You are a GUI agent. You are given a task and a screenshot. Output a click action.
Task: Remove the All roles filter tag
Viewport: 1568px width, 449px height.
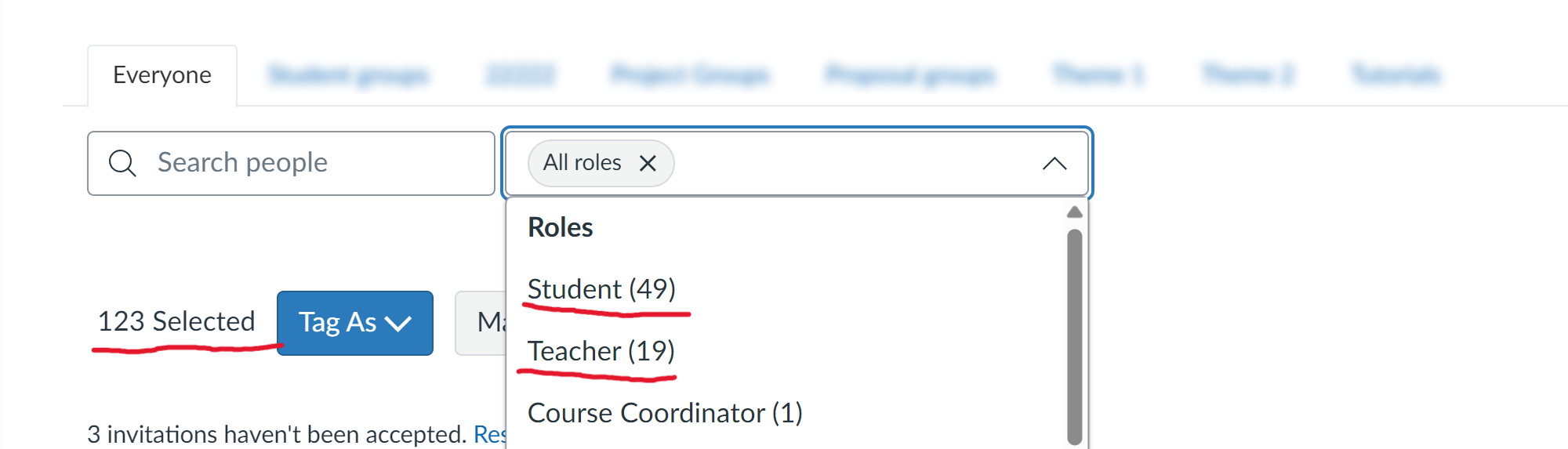click(x=648, y=163)
